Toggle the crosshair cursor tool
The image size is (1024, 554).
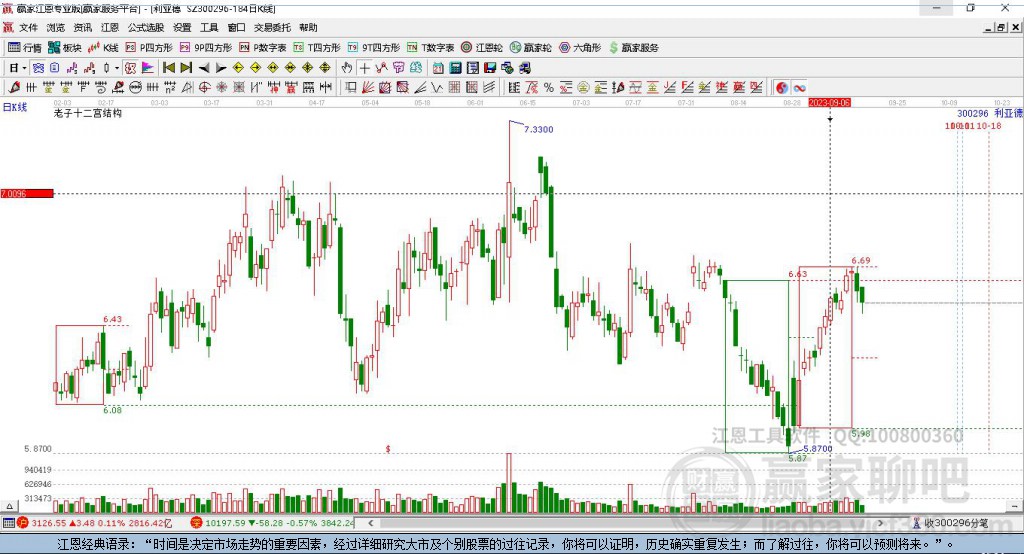pos(364,68)
